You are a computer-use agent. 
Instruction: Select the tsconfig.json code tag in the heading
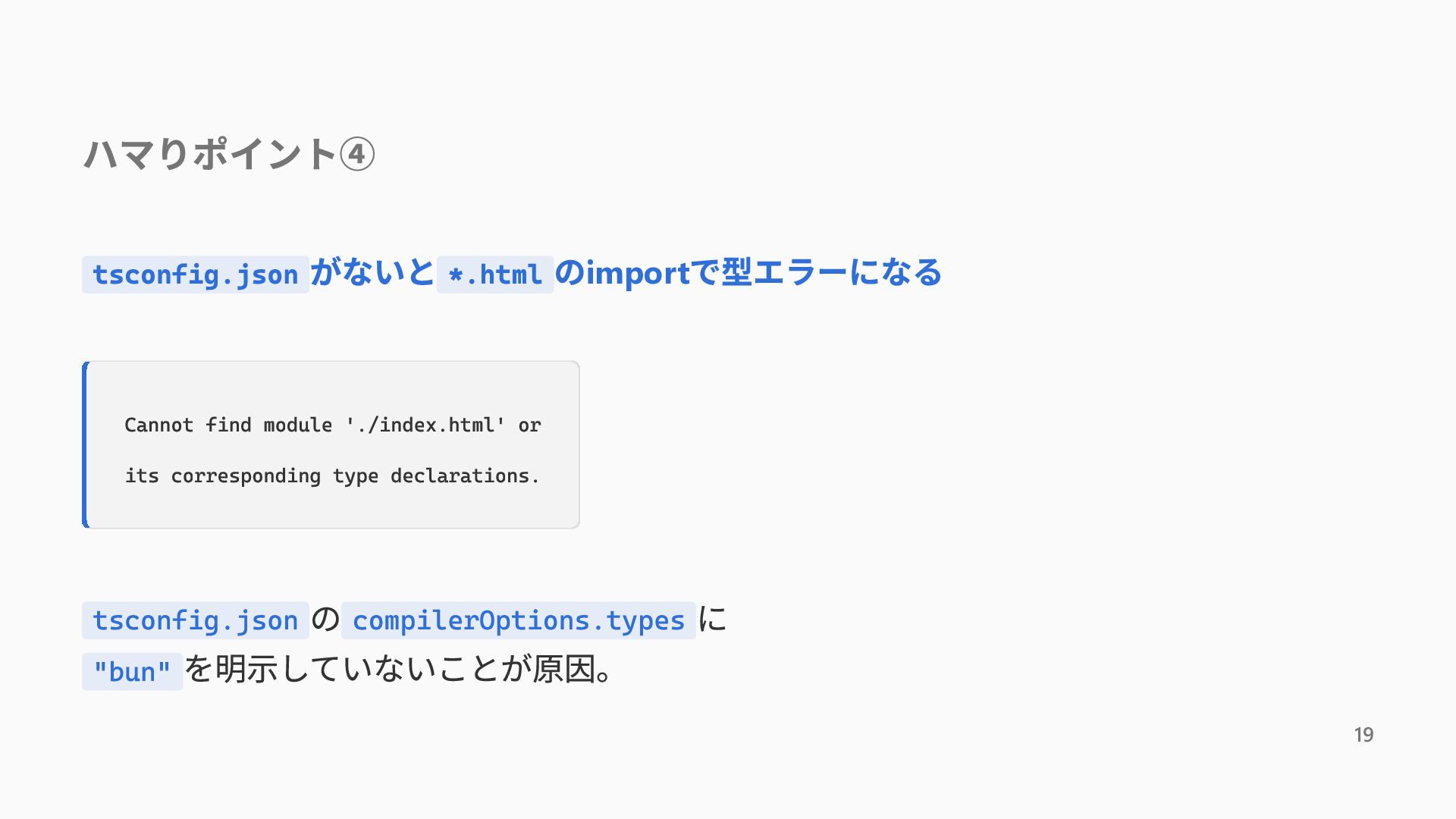tap(196, 275)
